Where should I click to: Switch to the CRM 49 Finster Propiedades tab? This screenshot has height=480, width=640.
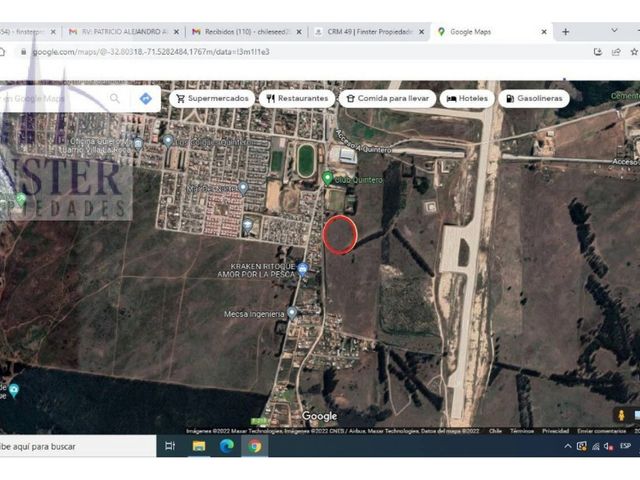point(369,32)
